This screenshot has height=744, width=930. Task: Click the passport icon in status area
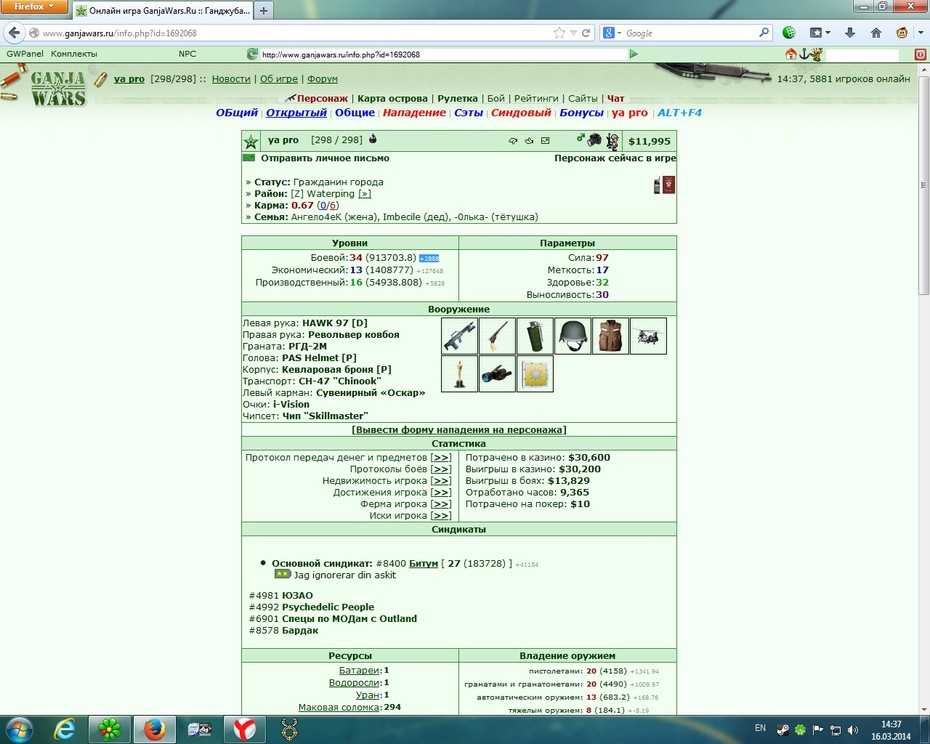tap(669, 185)
